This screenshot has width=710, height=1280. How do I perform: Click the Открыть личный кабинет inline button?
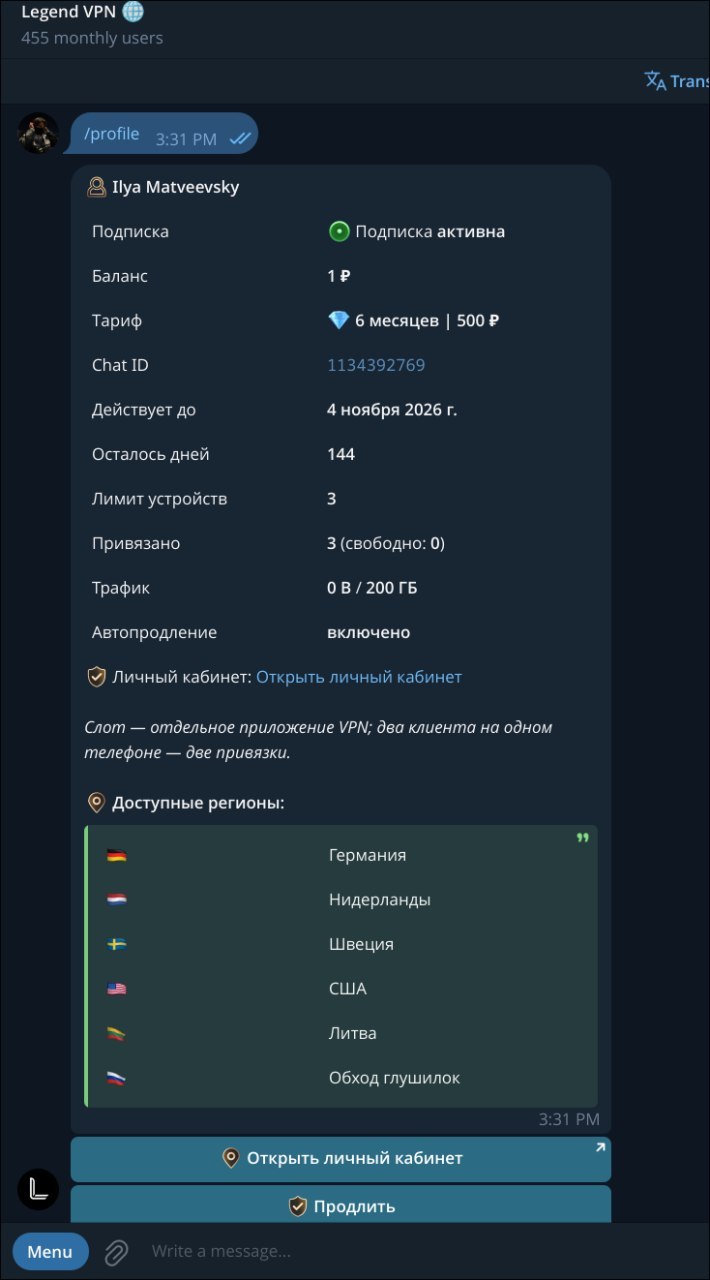pos(340,1158)
